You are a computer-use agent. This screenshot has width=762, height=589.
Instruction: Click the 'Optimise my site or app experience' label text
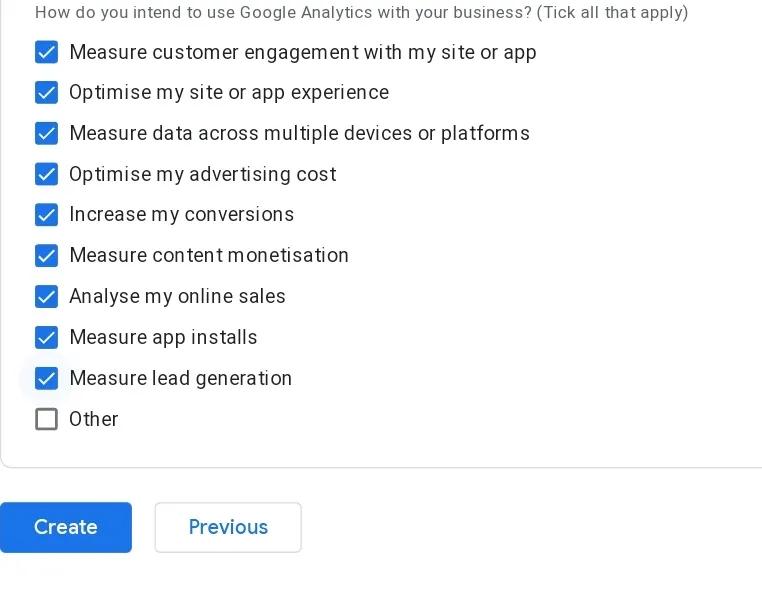tap(228, 93)
